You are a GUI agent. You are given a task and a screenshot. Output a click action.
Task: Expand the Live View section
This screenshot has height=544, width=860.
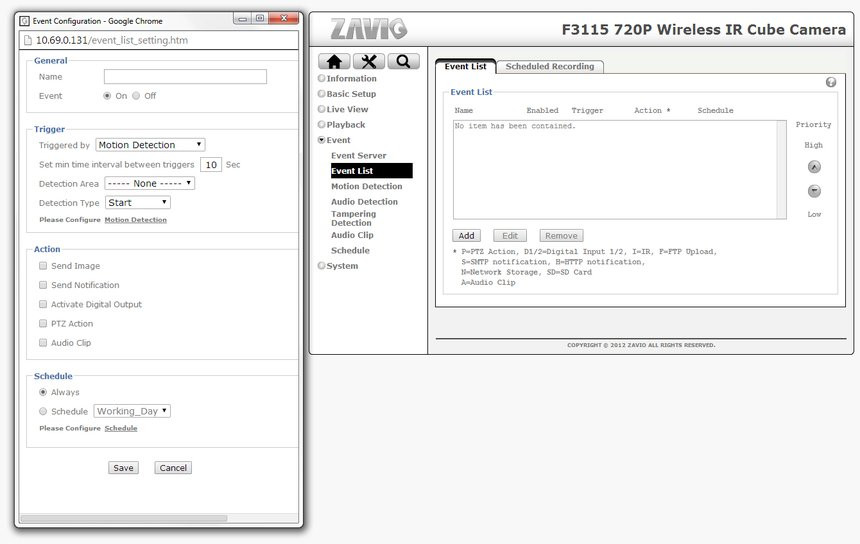point(343,109)
